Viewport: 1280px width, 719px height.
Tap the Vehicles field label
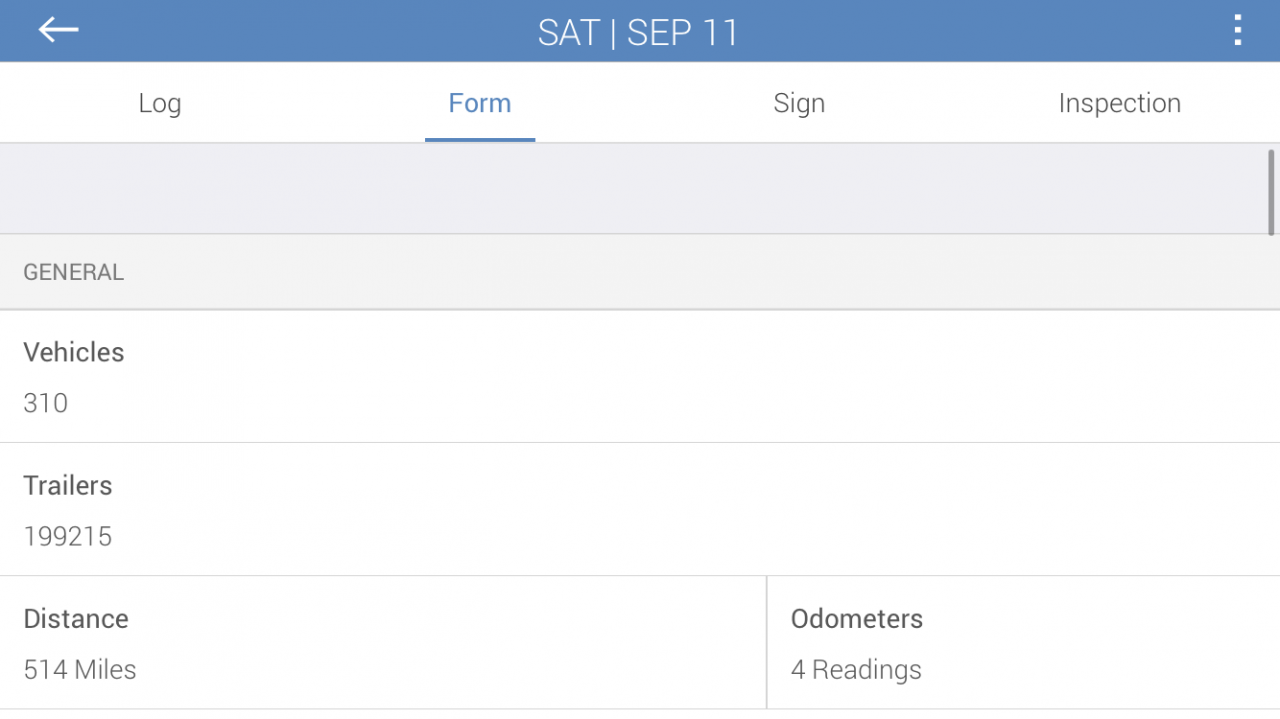coord(74,352)
